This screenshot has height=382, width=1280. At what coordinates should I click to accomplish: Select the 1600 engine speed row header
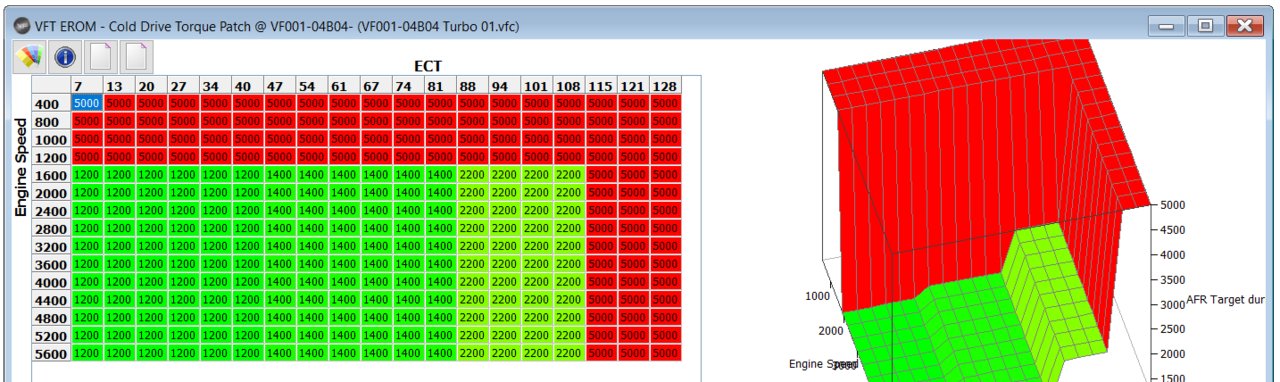tap(50, 175)
